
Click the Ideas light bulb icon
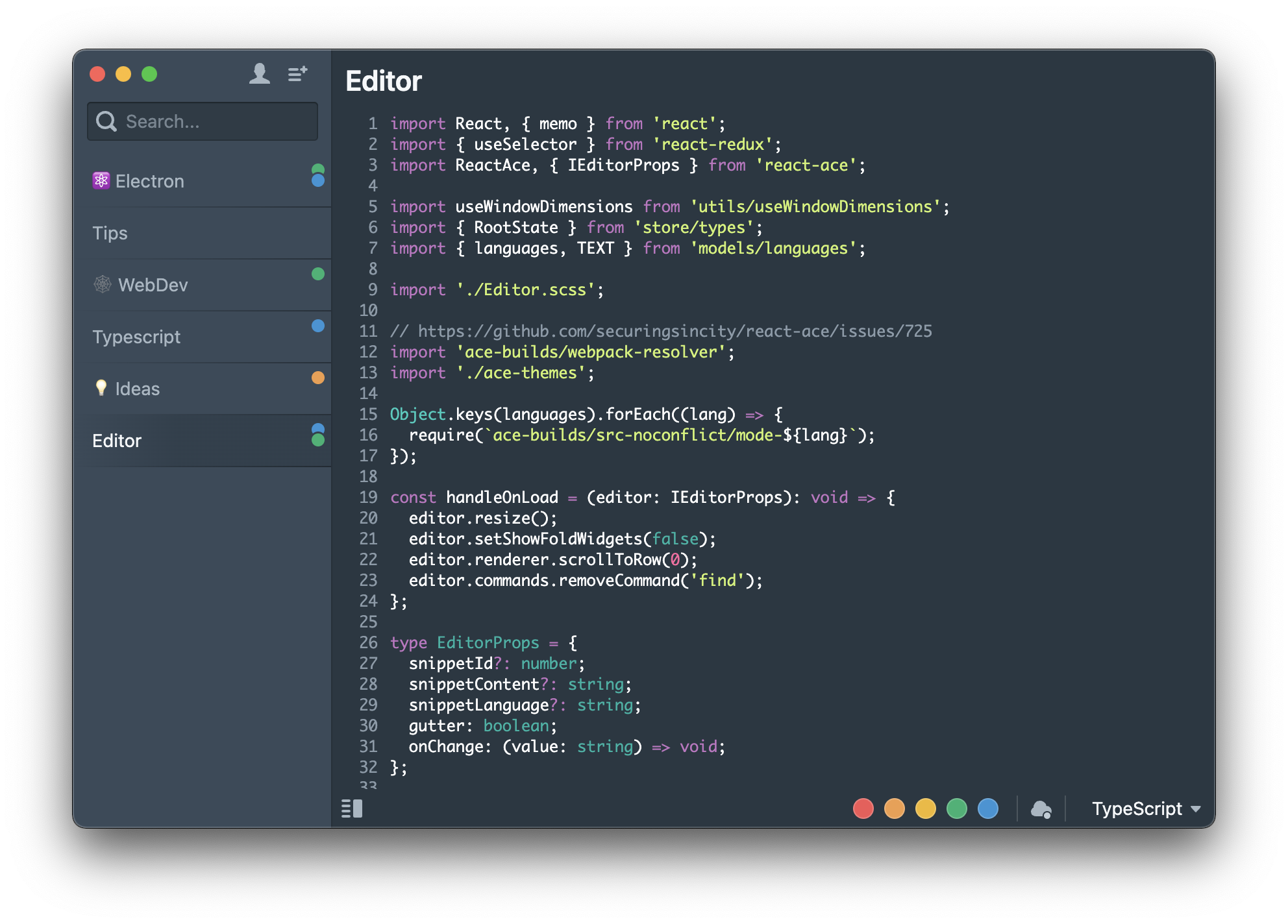click(101, 388)
